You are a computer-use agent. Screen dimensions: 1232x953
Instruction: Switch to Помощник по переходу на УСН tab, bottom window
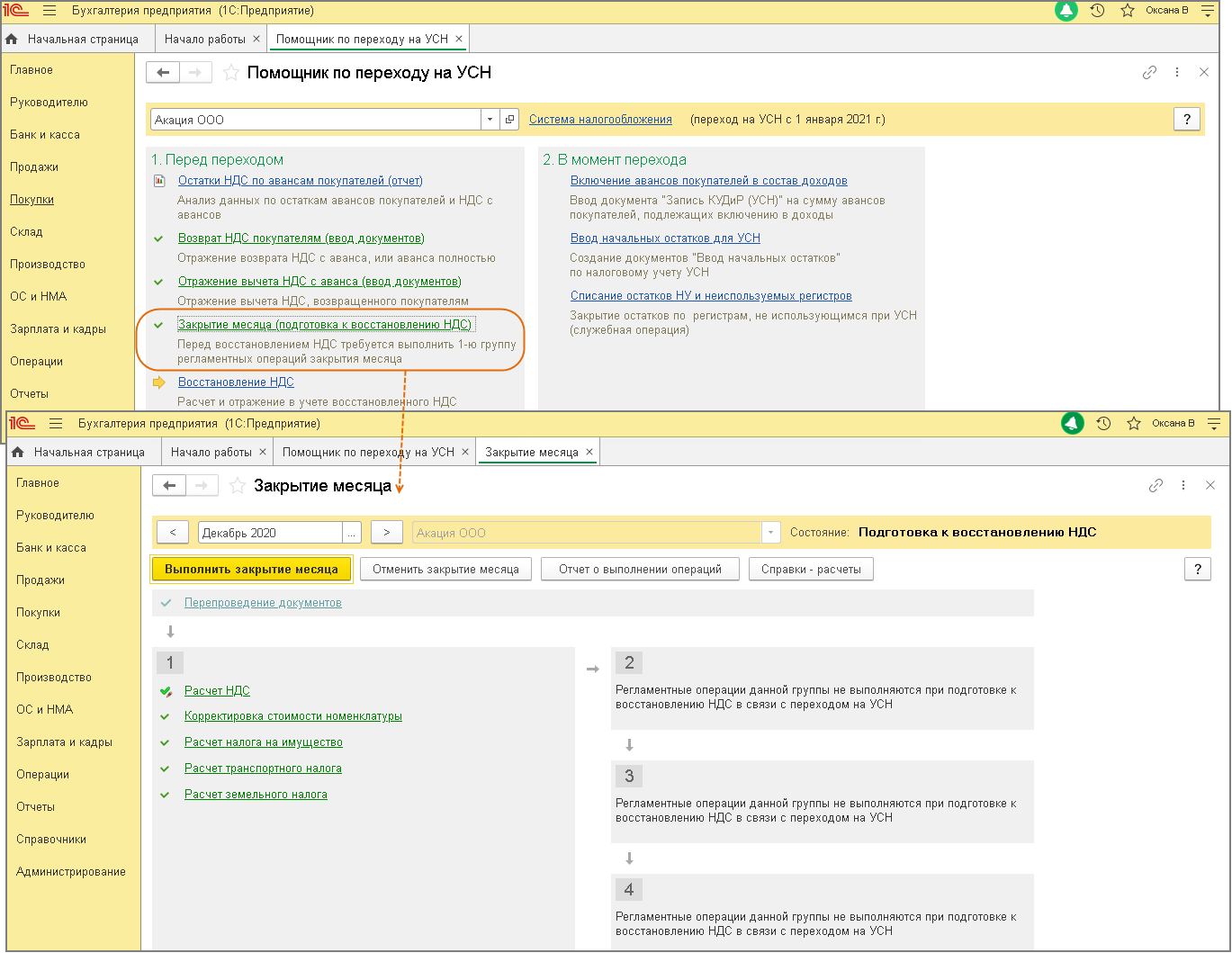point(368,452)
